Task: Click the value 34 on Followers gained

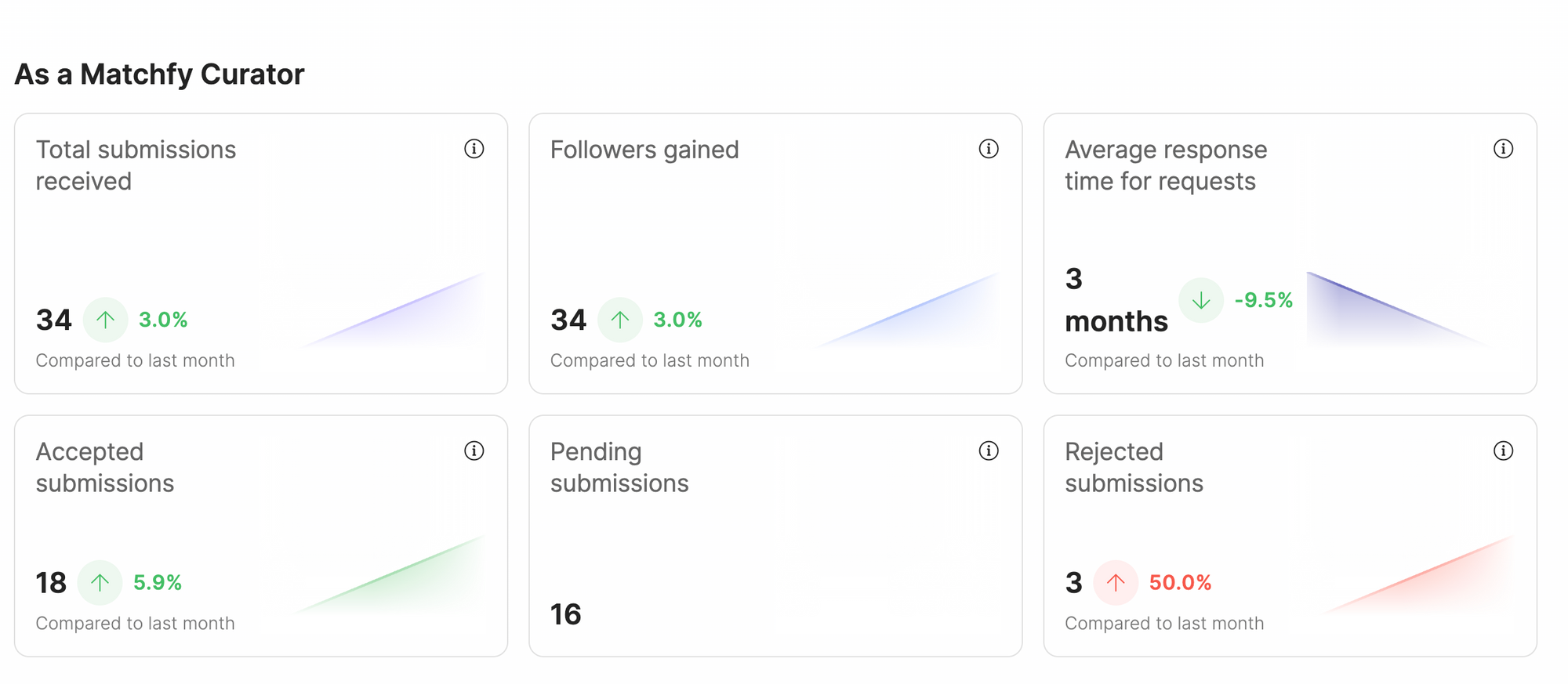Action: (568, 320)
